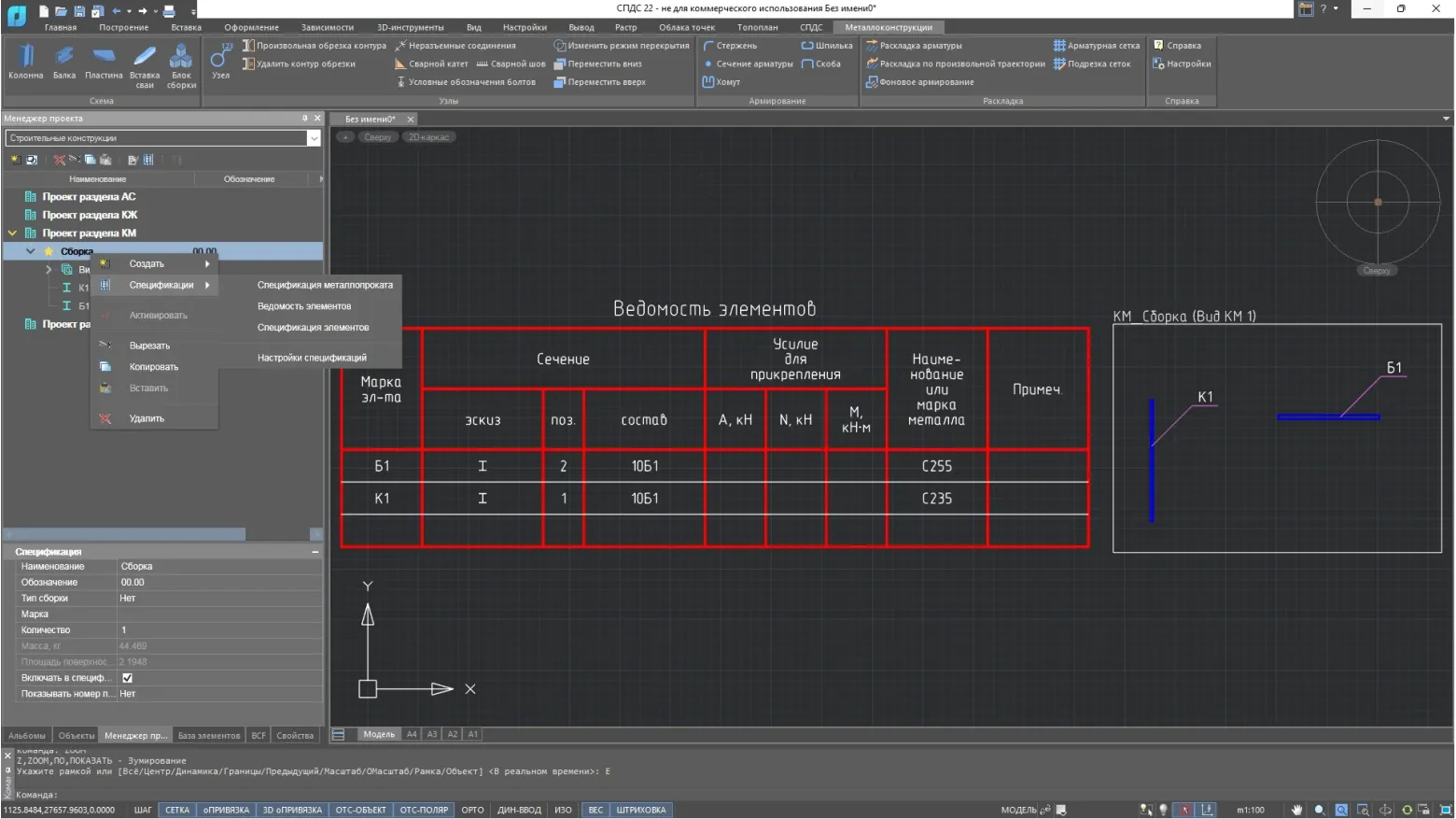Screen dimensions: 1456x819
Task: Toggle the ОРТО mode in status bar
Action: coord(472,810)
